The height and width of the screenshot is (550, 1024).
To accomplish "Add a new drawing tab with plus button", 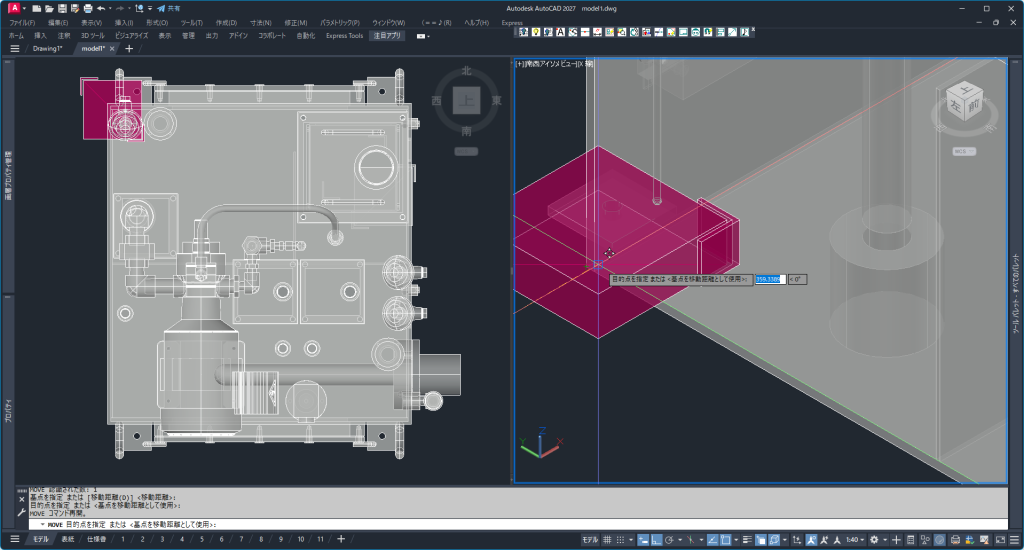I will [128, 48].
